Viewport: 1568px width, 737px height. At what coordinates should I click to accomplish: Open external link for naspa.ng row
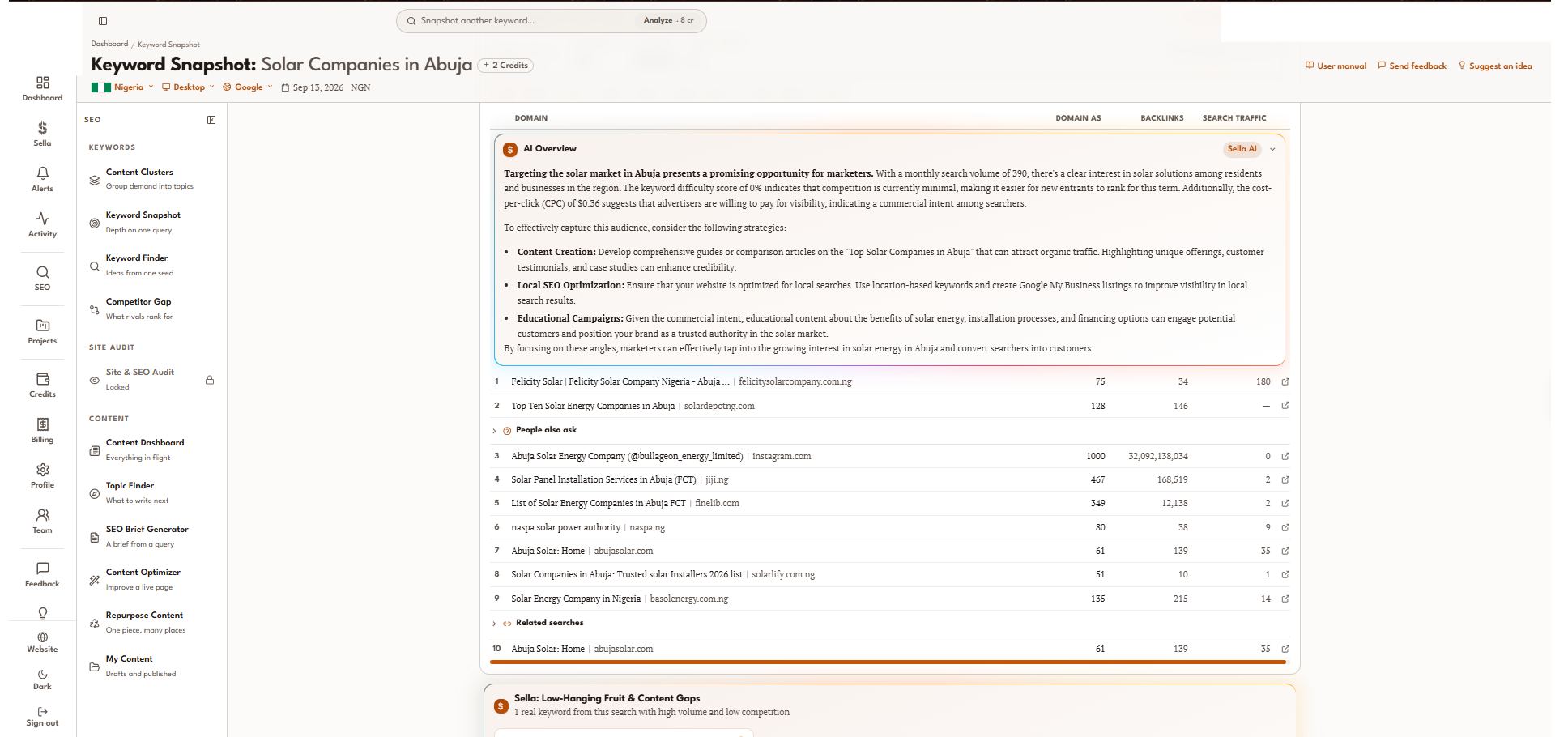(1285, 527)
